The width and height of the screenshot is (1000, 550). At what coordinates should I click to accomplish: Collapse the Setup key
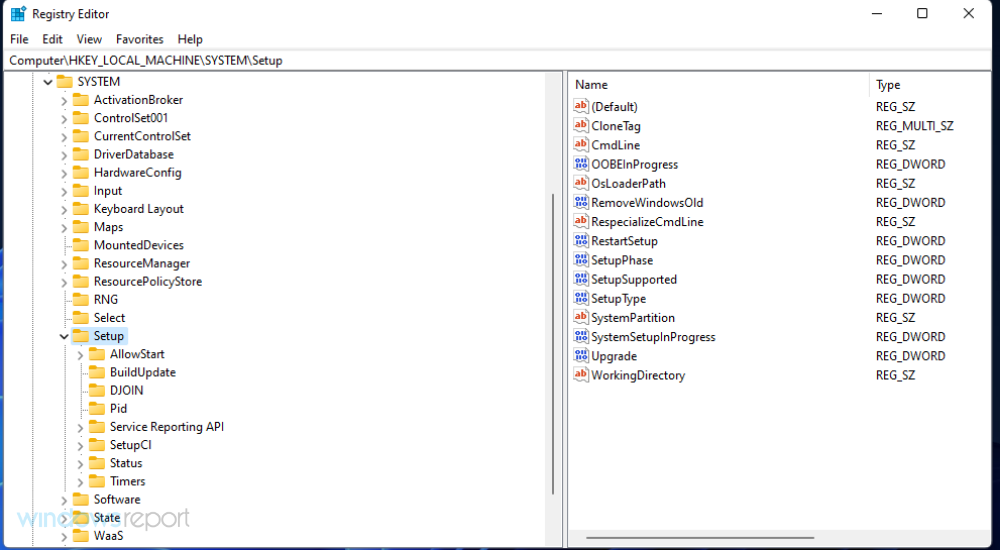(64, 336)
